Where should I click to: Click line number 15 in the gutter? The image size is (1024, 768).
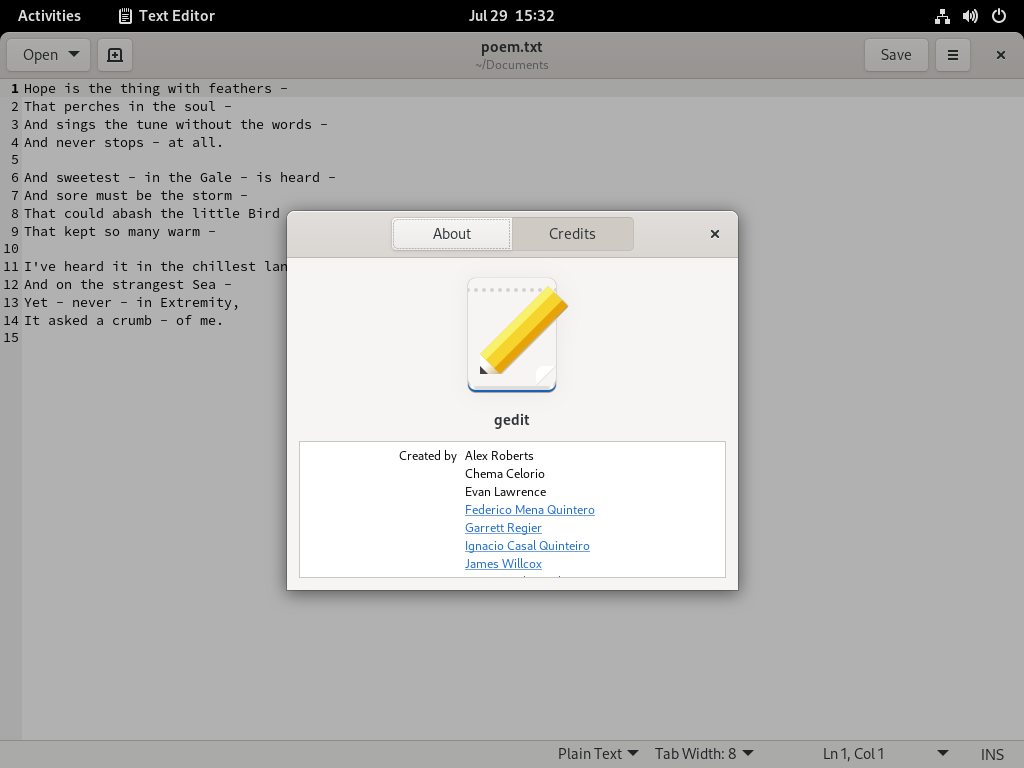[x=11, y=338]
